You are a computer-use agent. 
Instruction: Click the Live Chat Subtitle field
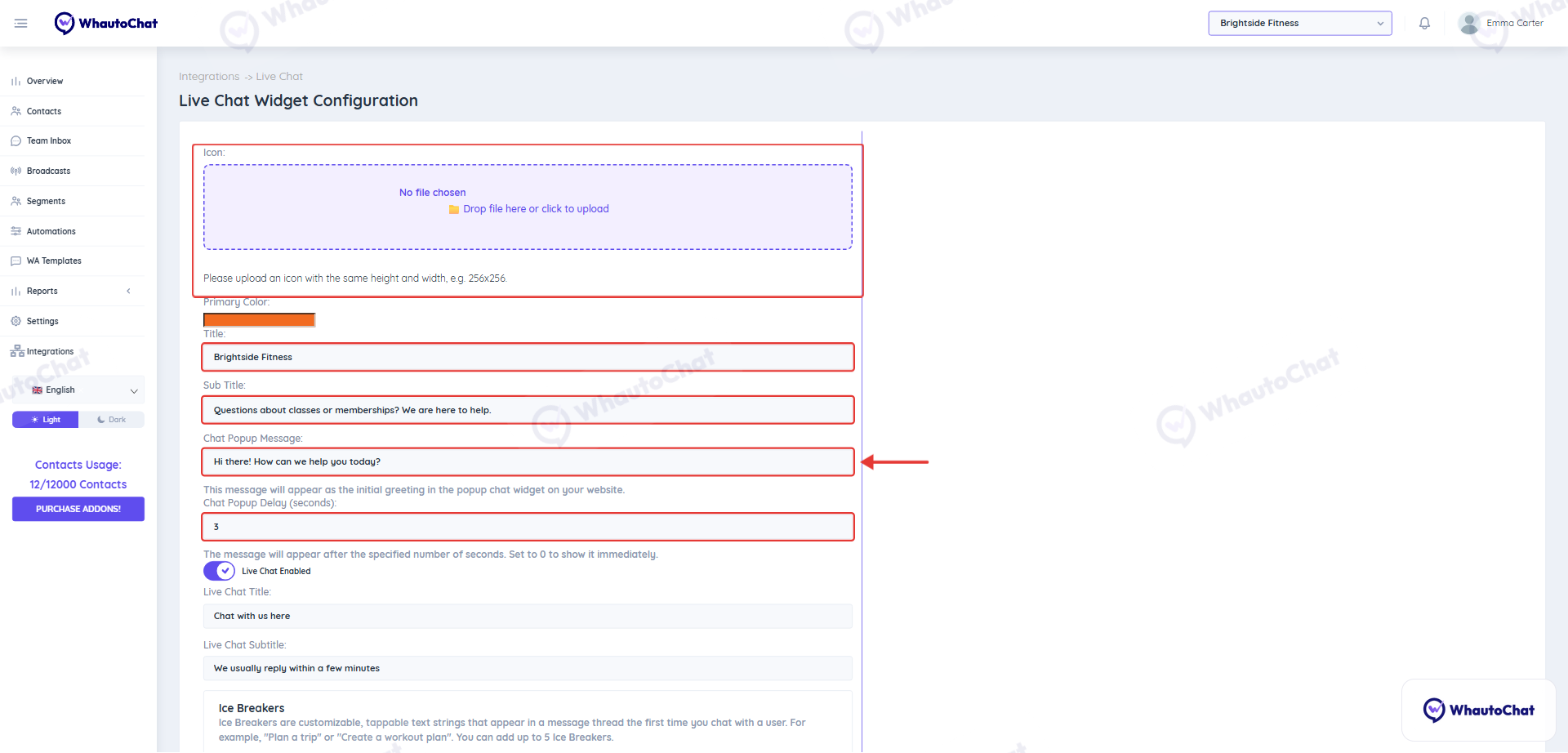point(528,668)
